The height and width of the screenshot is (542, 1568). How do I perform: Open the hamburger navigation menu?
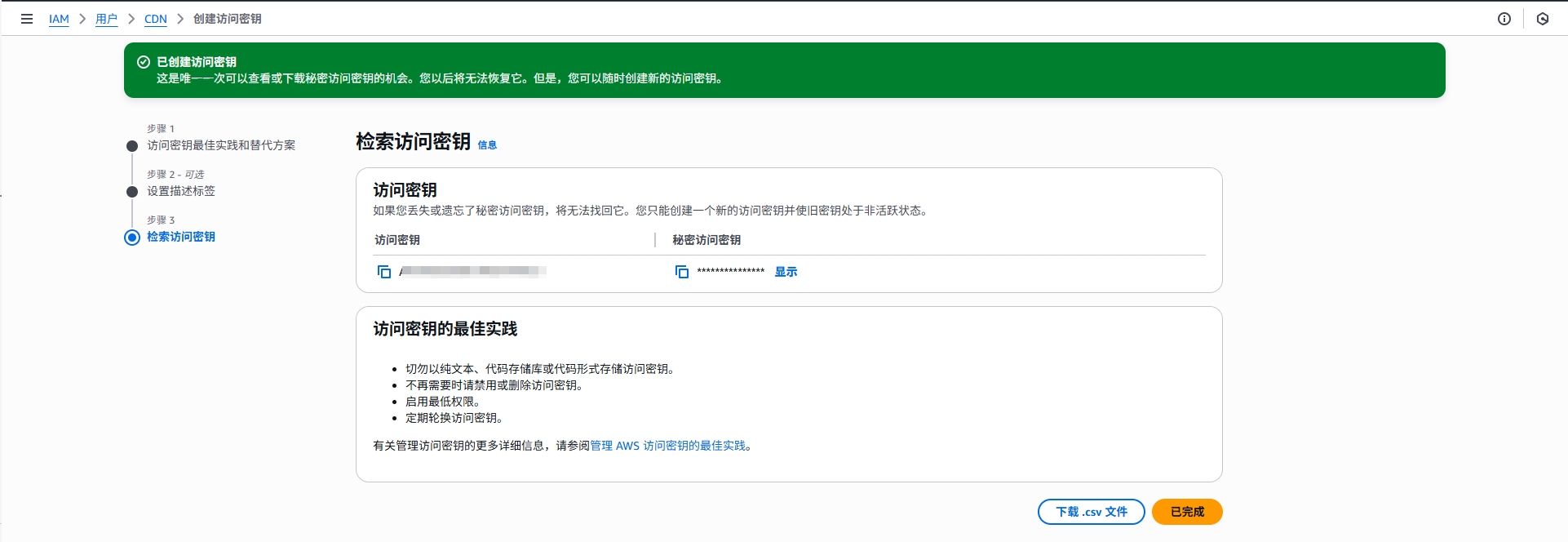[27, 19]
